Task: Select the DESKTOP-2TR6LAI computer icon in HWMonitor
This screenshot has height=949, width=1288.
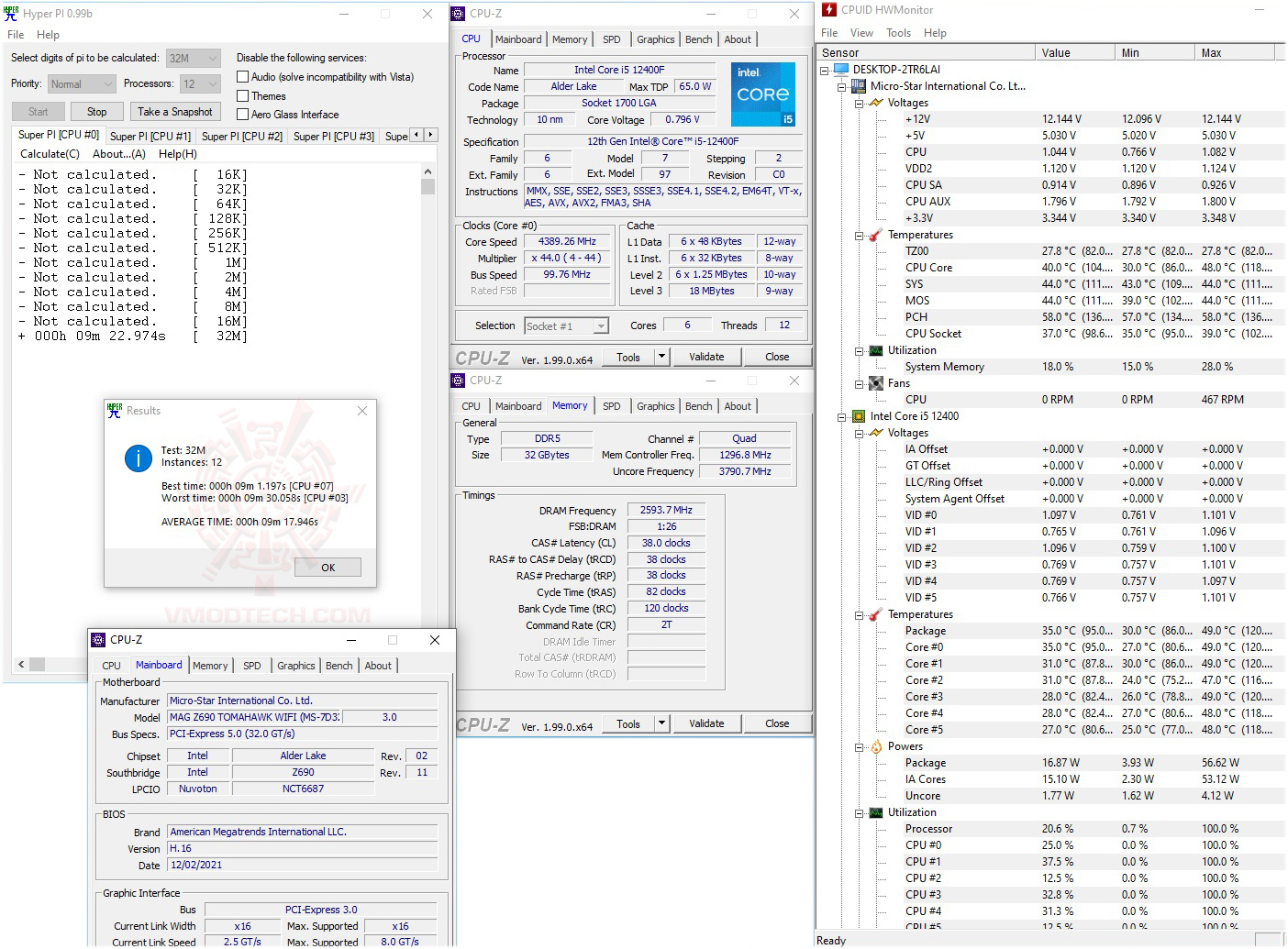Action: 841,70
